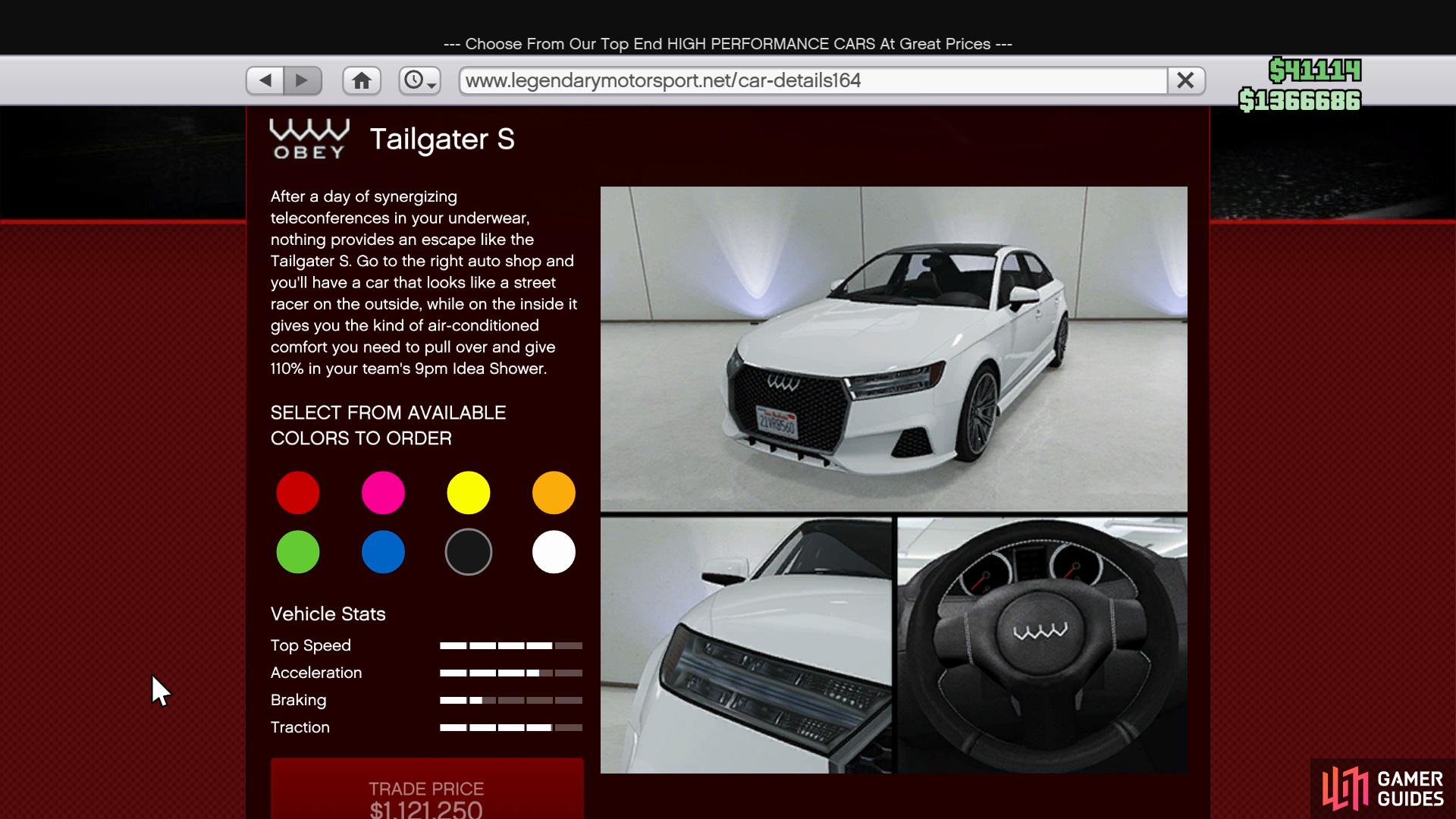Go forward with the browser forward arrow

tap(303, 80)
